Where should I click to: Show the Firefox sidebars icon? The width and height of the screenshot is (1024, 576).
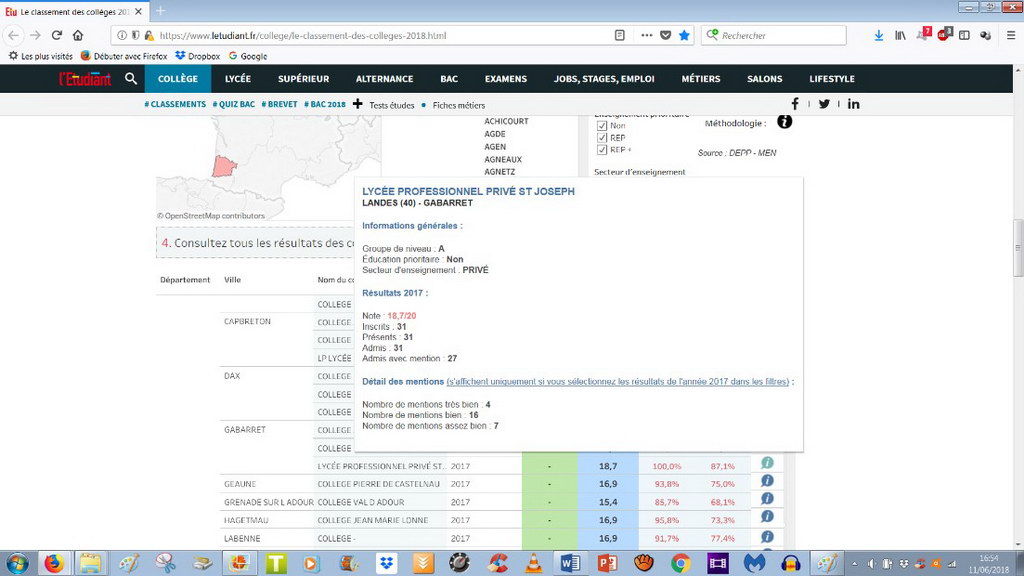[x=964, y=35]
